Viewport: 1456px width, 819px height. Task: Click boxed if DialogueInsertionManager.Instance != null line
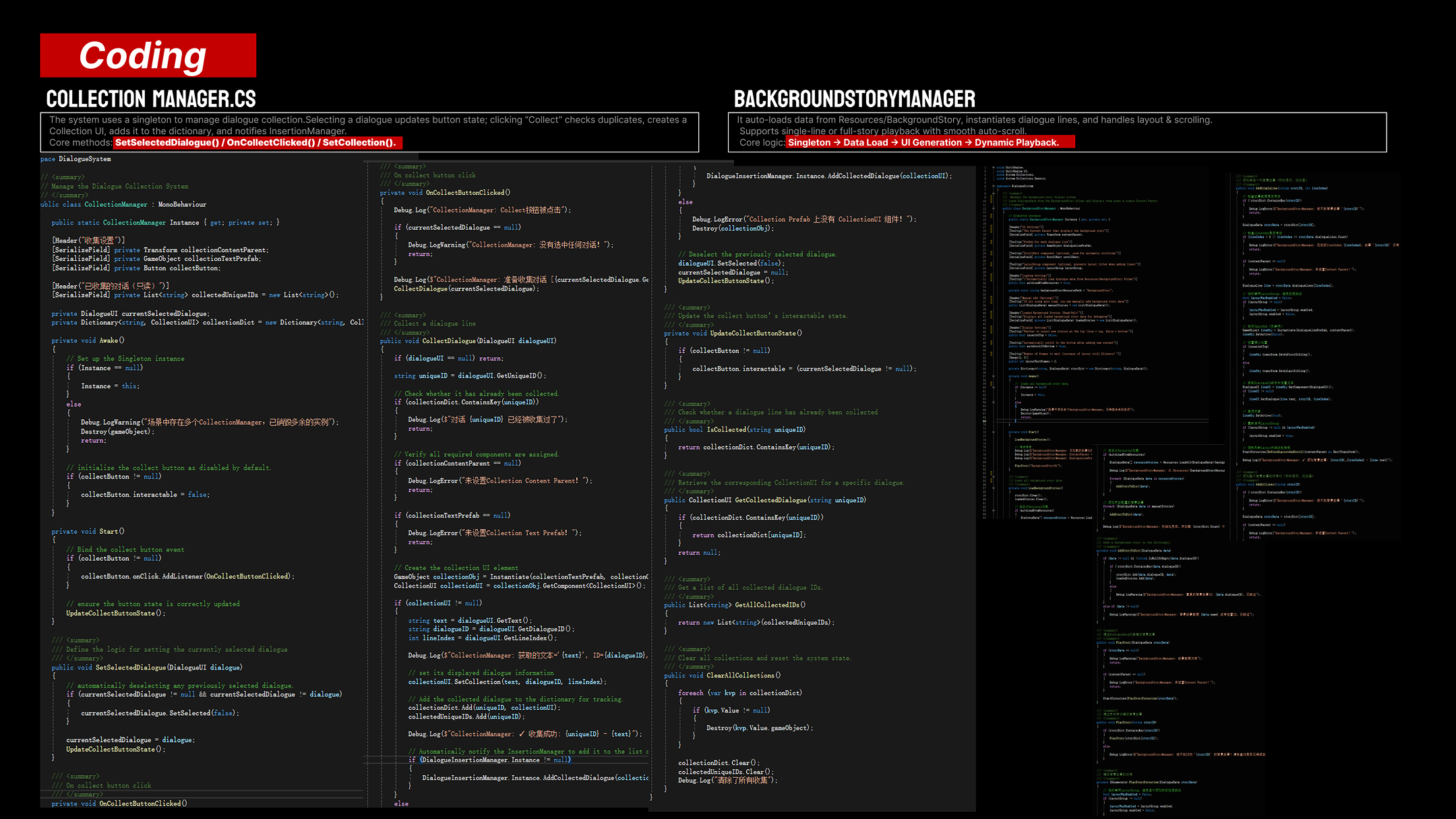pos(490,760)
